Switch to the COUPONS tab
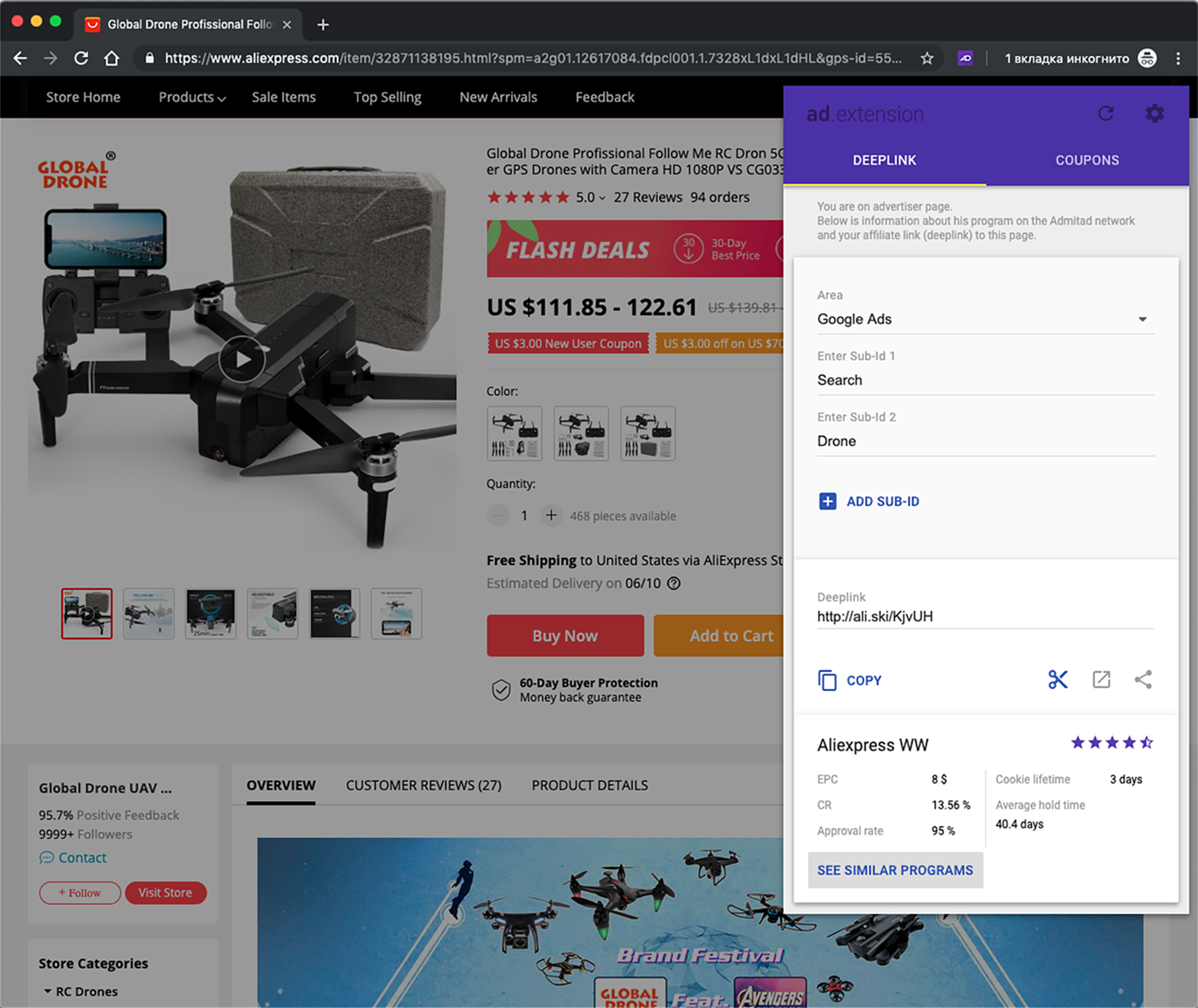This screenshot has height=1008, width=1198. click(x=1087, y=160)
